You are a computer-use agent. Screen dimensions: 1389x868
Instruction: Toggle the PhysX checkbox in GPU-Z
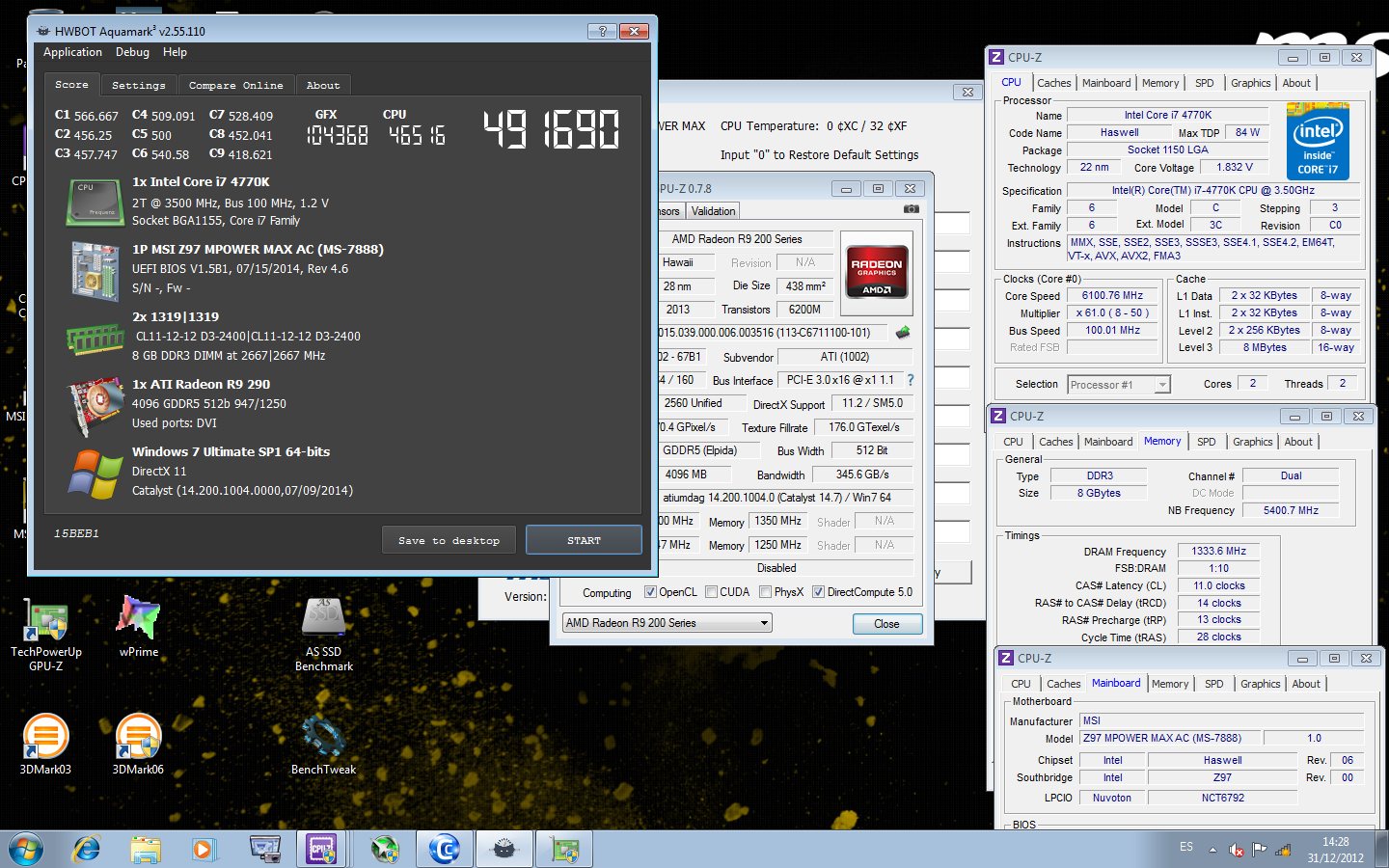tap(765, 592)
